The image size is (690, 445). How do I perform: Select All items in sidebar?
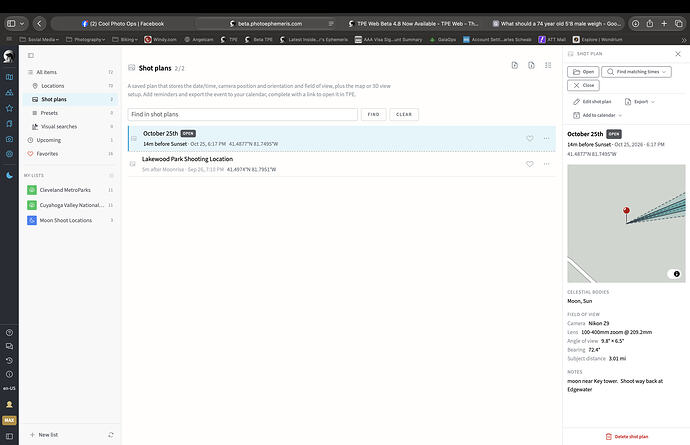[x=70, y=72]
